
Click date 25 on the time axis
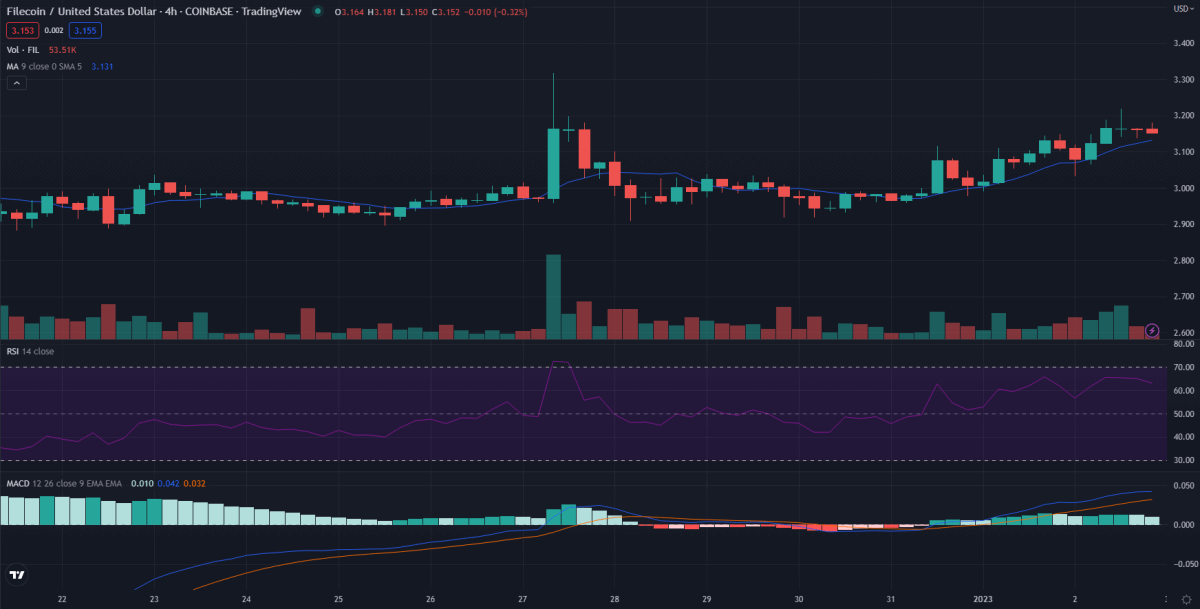[338, 599]
